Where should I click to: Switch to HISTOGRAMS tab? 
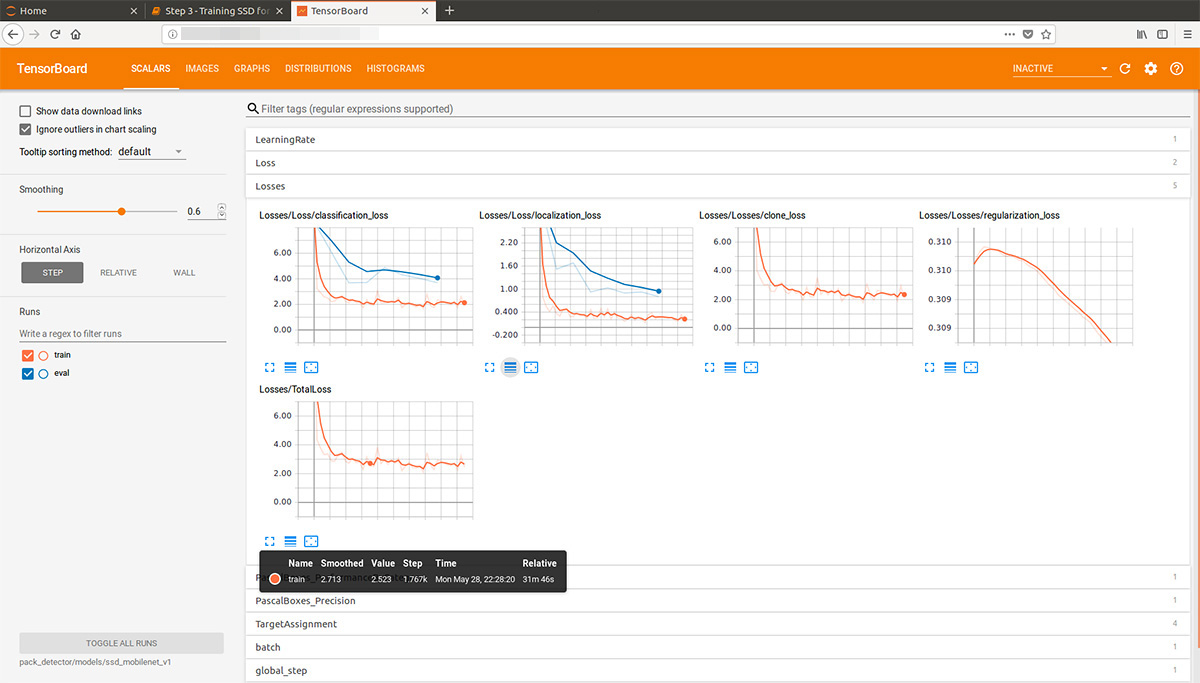395,69
